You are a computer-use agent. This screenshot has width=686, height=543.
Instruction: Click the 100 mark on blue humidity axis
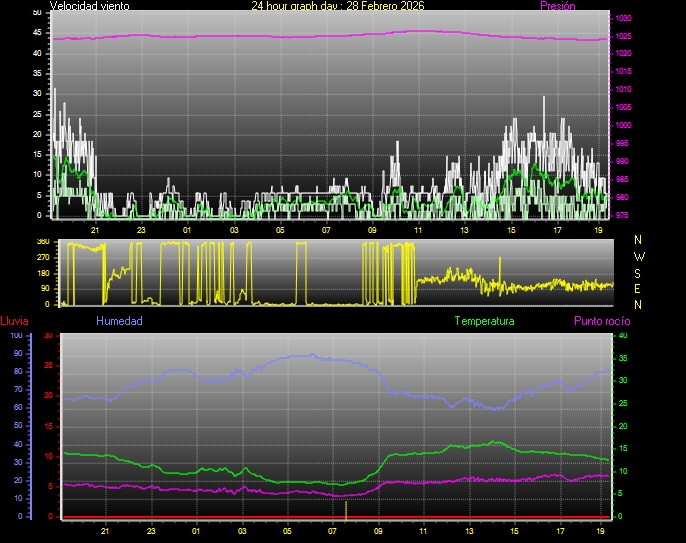click(x=16, y=336)
